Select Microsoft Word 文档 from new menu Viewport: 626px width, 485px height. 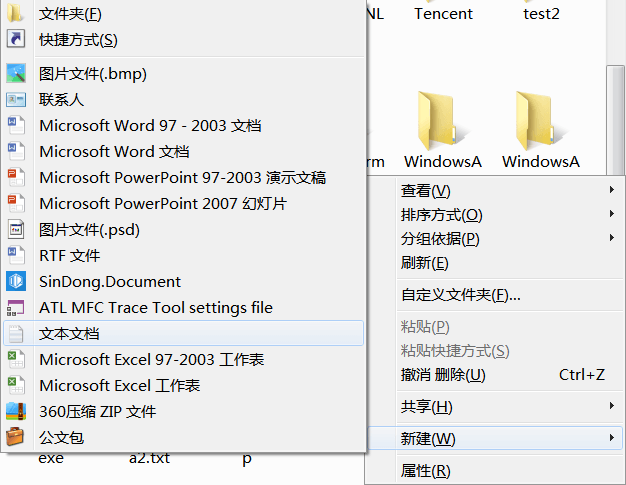[x=114, y=151]
